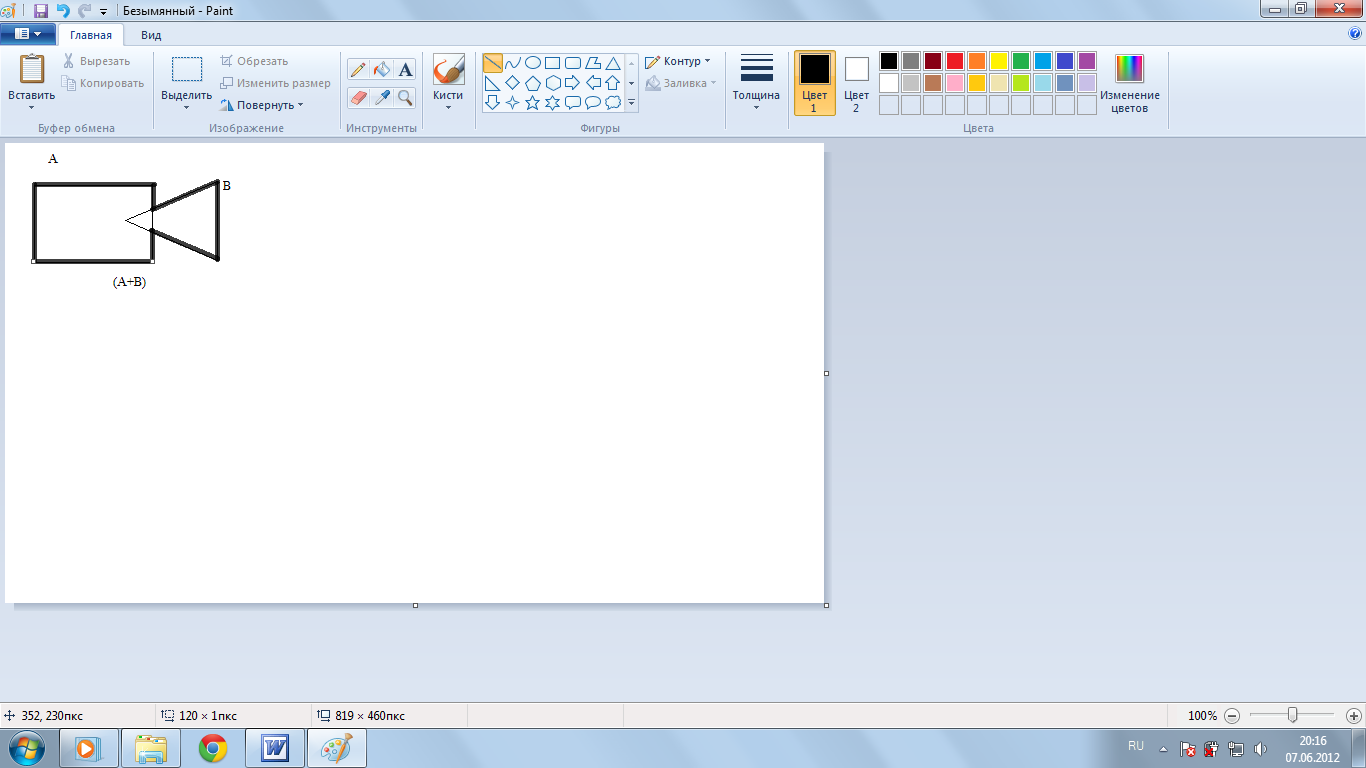Select the Fill with color bucket tool

click(381, 69)
